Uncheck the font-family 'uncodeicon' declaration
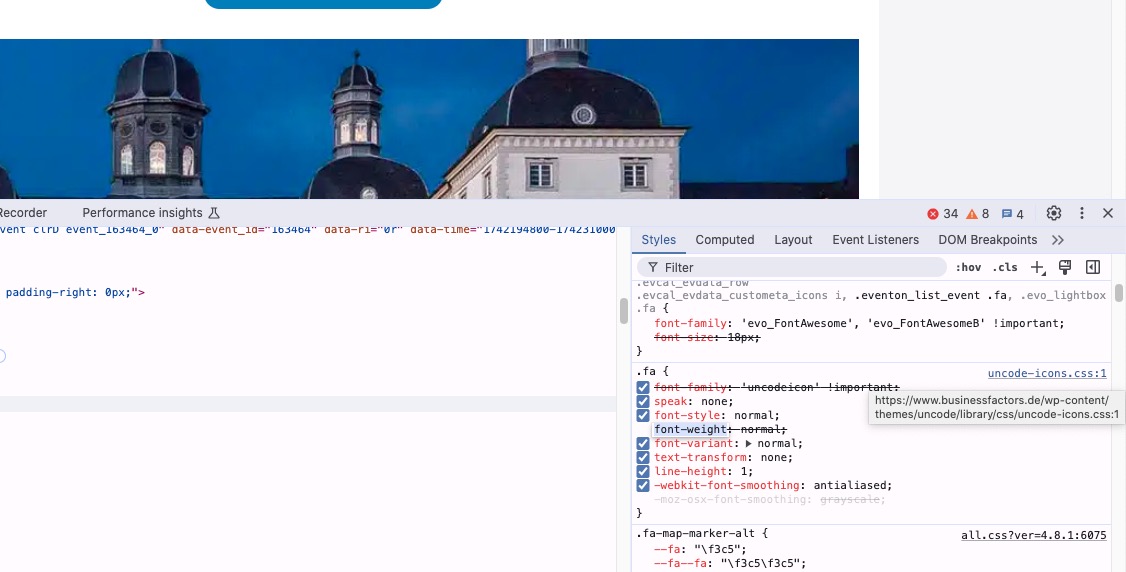 point(643,388)
